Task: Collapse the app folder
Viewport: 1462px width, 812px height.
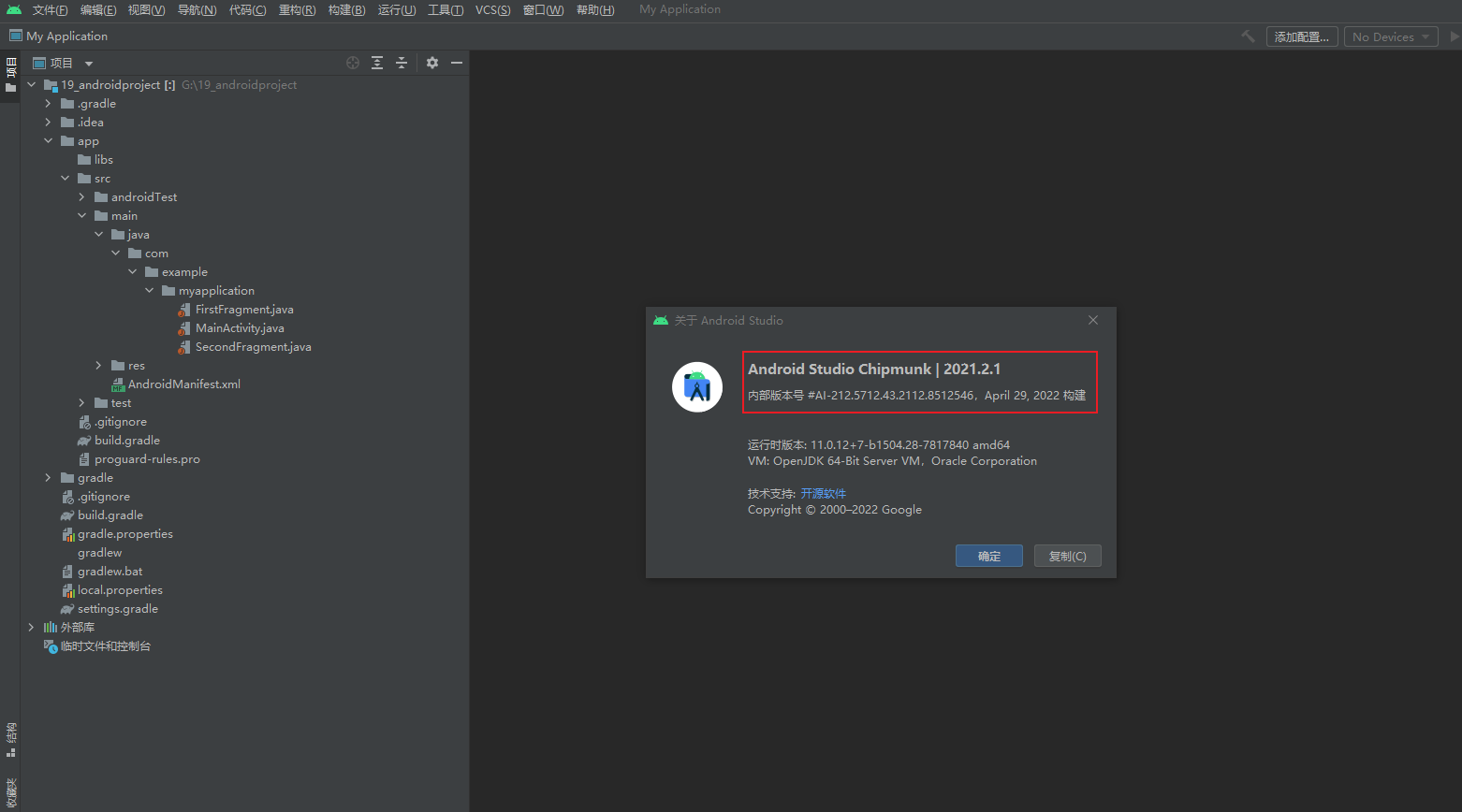Action: click(49, 141)
